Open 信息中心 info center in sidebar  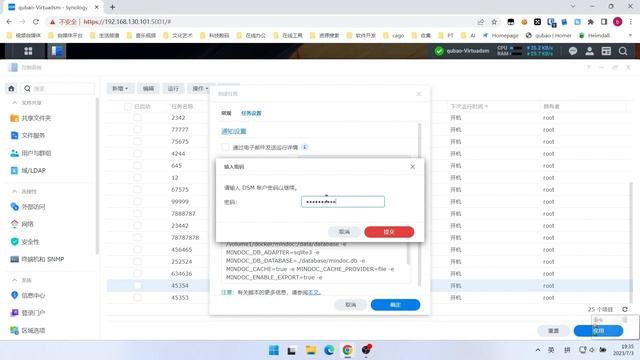(x=28, y=295)
